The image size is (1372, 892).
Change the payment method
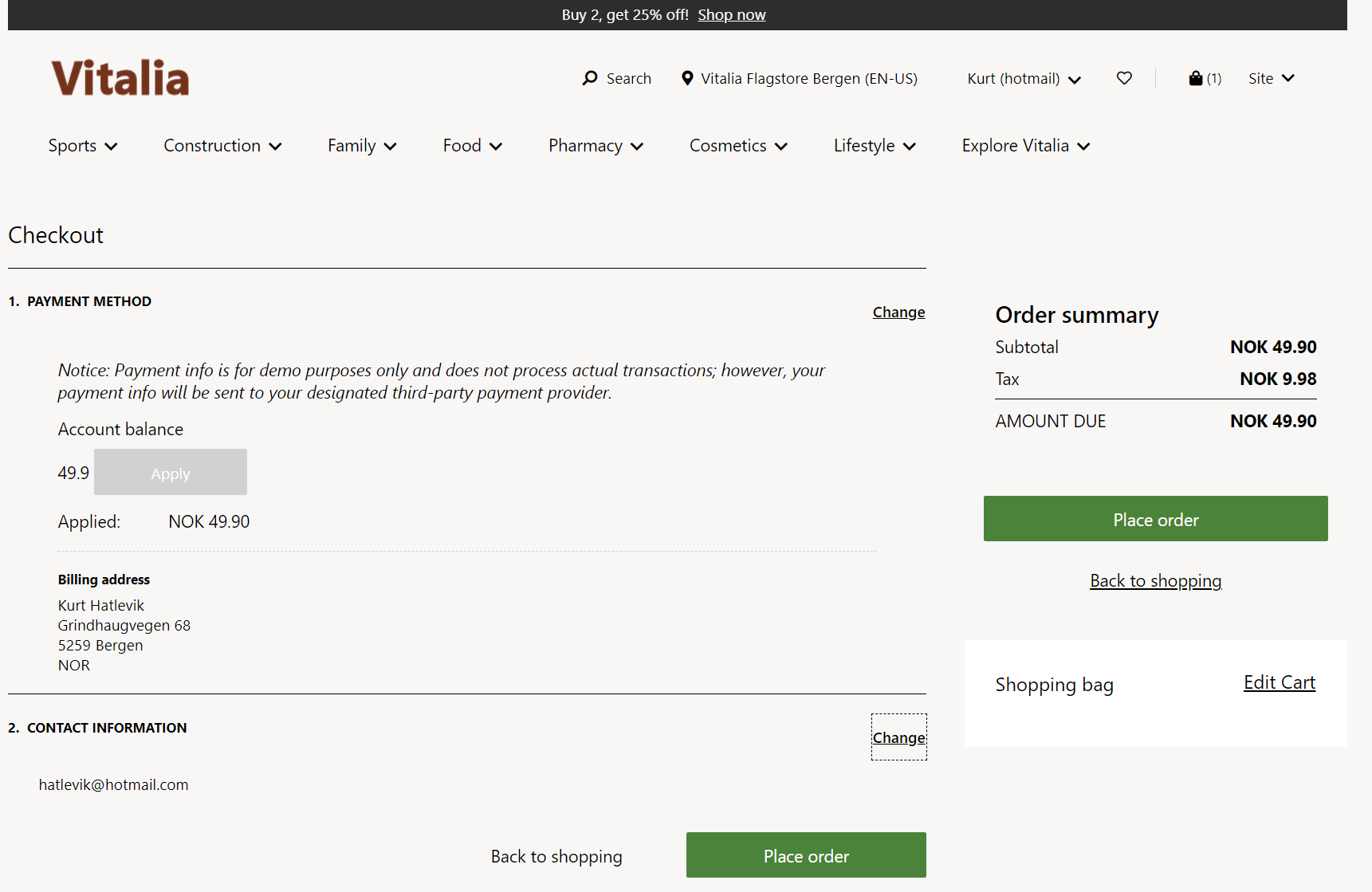898,312
